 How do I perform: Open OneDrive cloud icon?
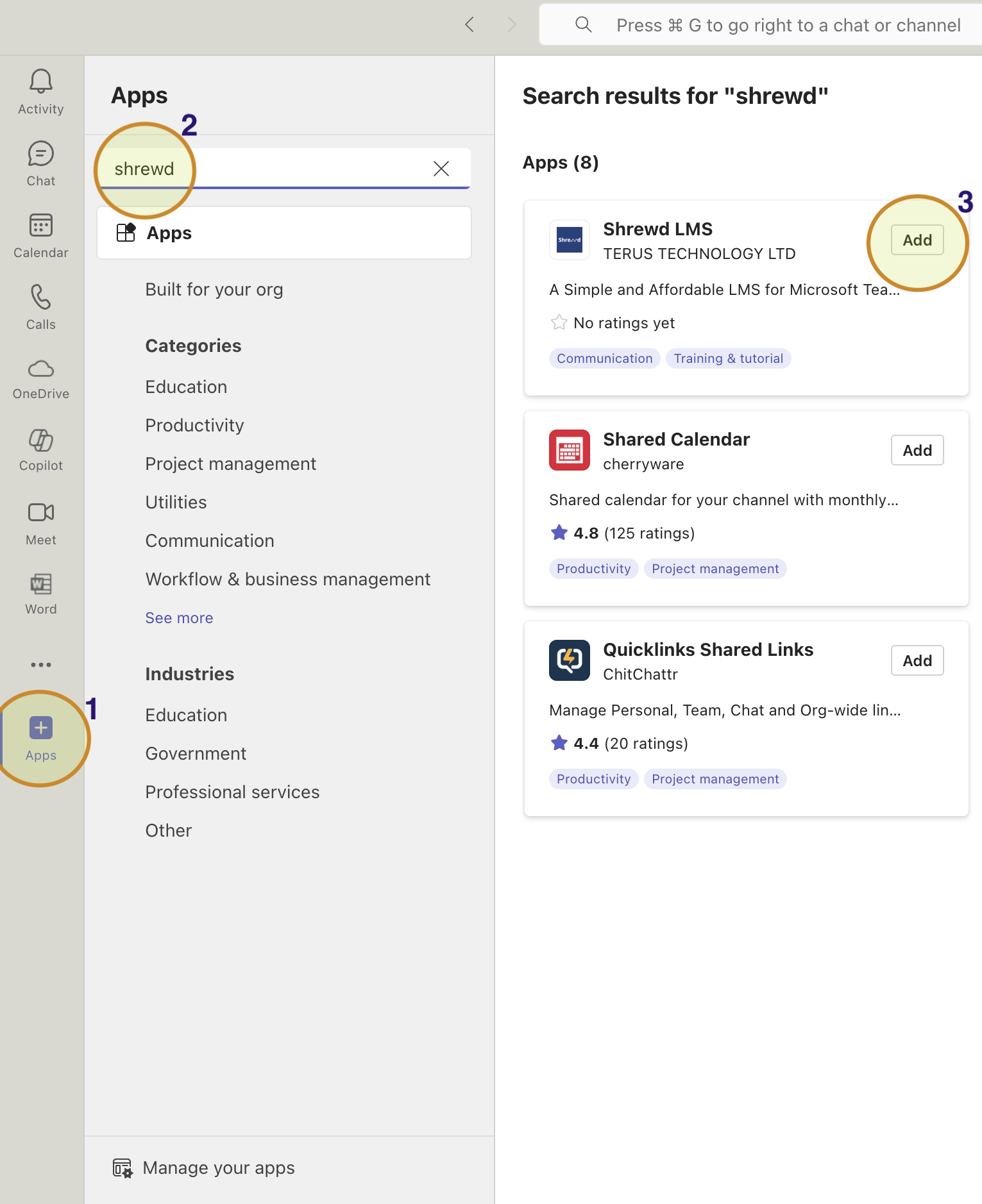pos(41,378)
